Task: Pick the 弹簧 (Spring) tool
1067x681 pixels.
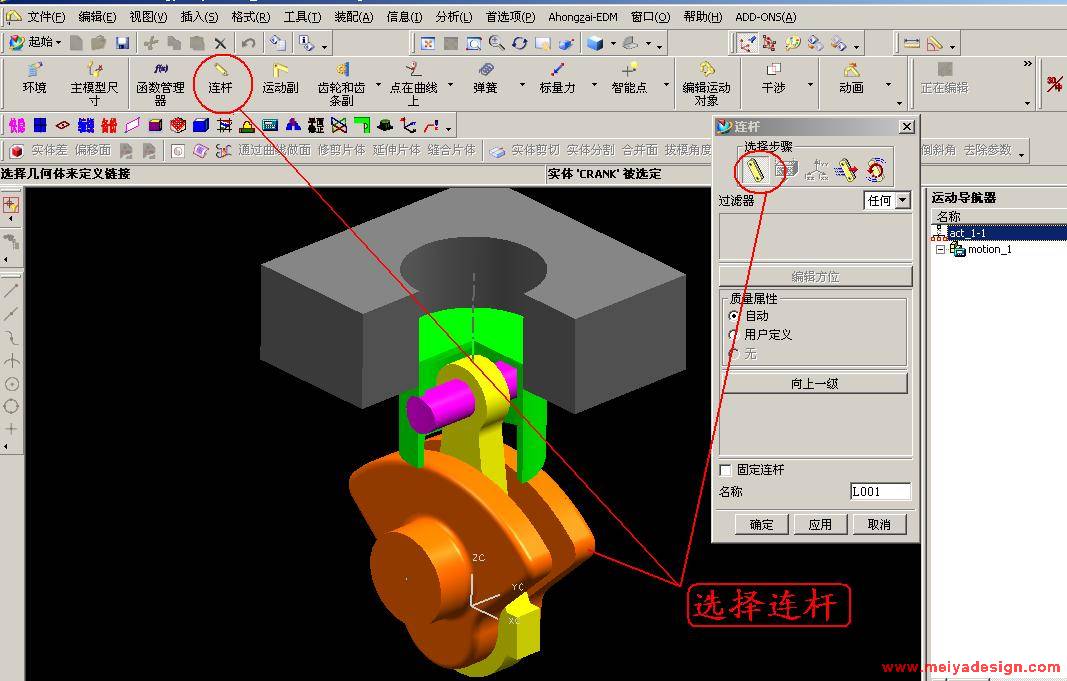Action: point(485,80)
